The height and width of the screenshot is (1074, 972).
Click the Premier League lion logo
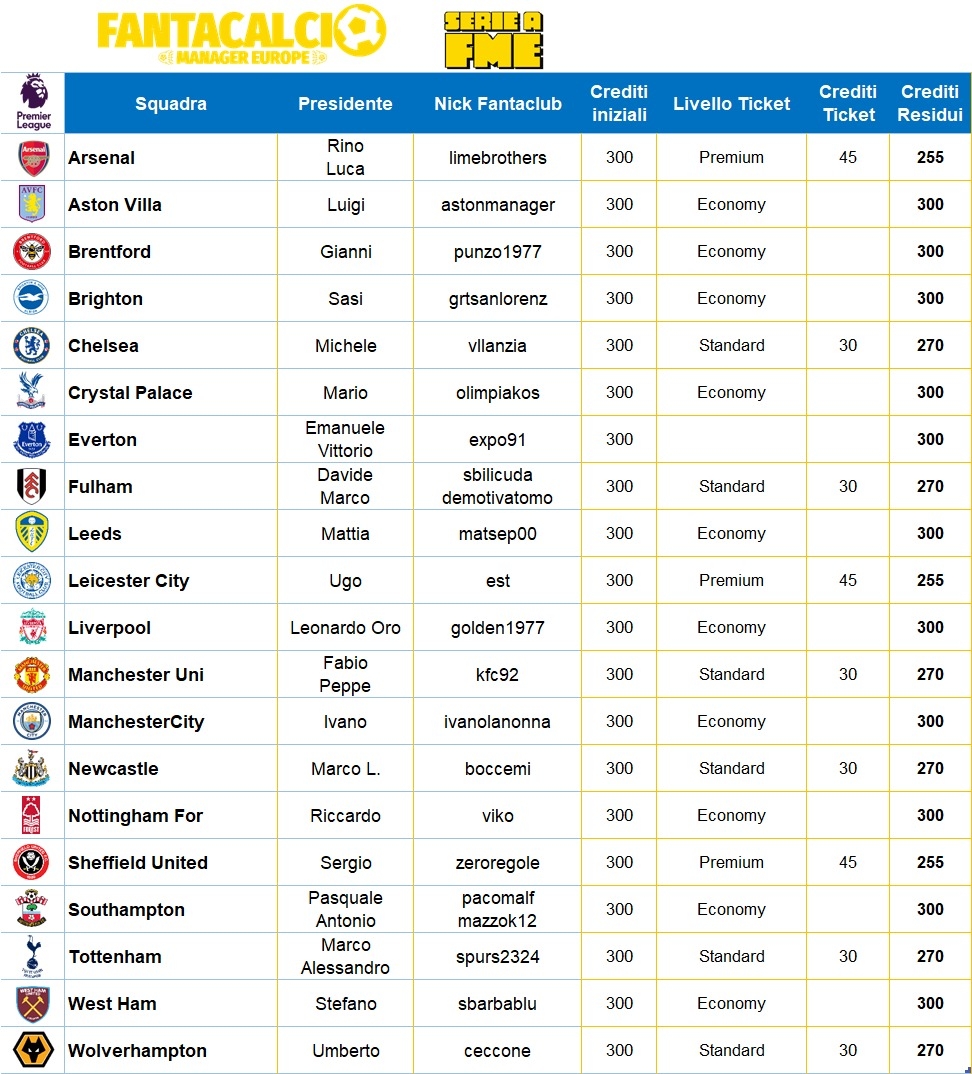33,102
